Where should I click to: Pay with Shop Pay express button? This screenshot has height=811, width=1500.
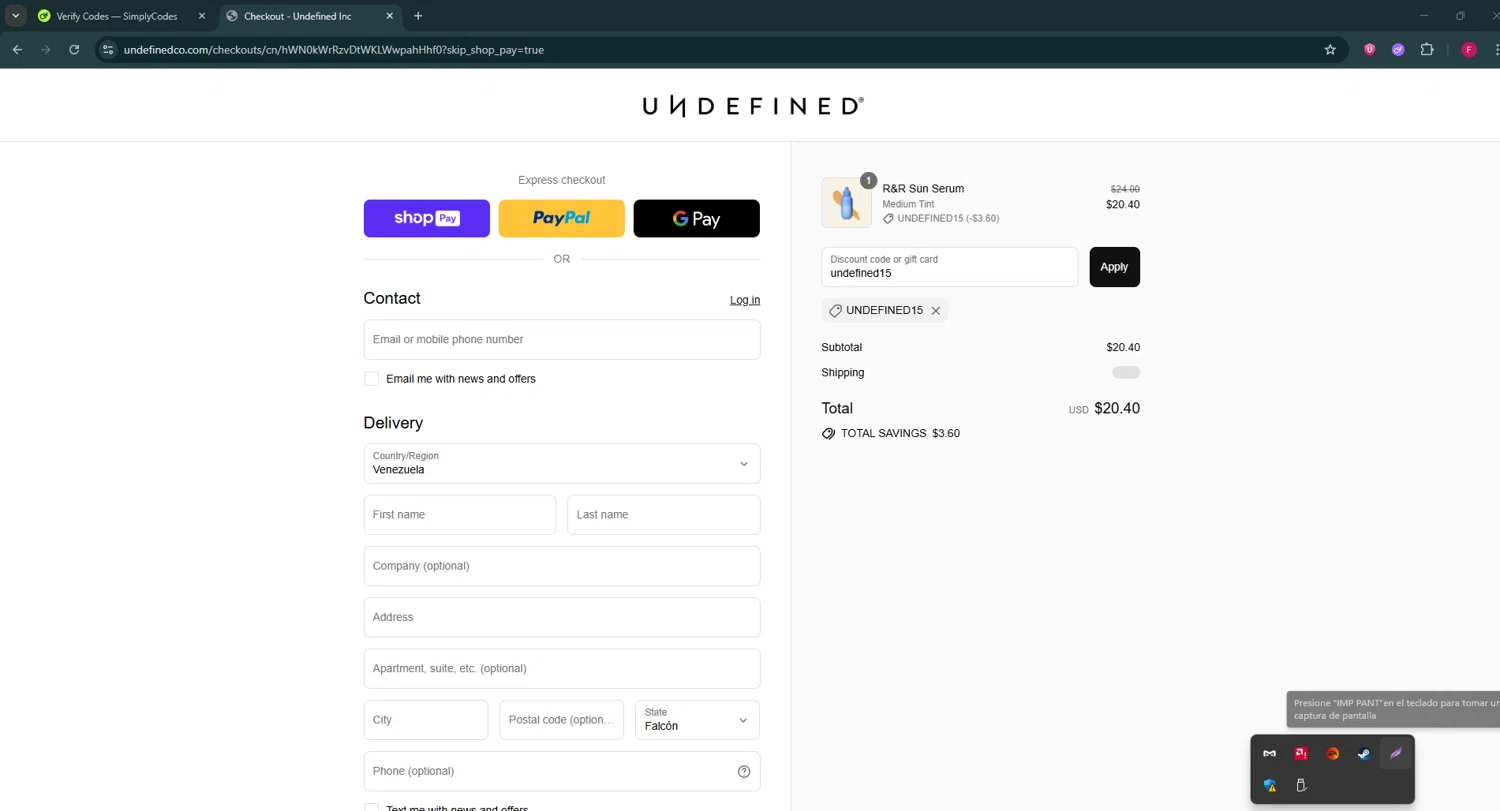[427, 218]
